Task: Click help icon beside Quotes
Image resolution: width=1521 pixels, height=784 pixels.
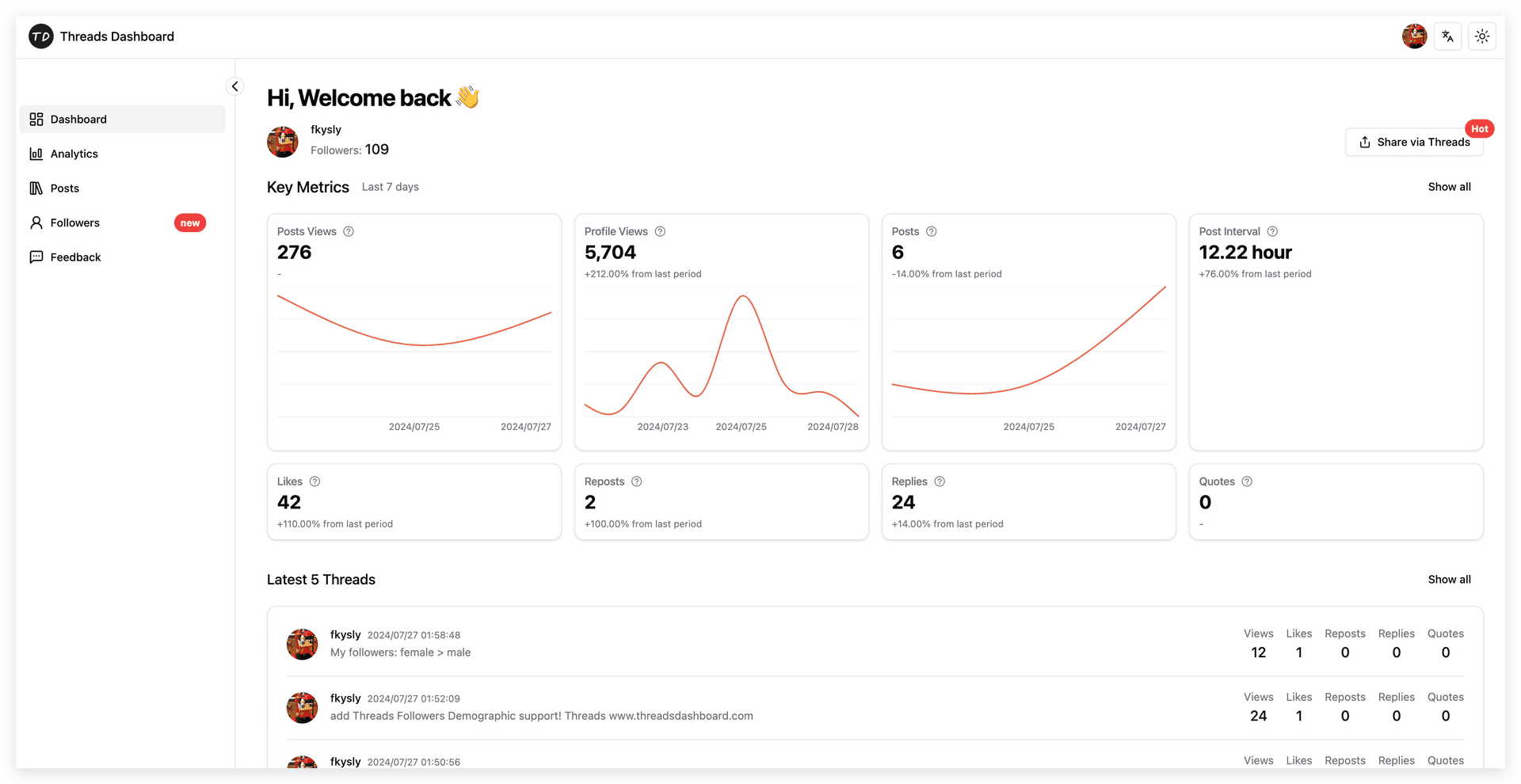Action: 1247,481
